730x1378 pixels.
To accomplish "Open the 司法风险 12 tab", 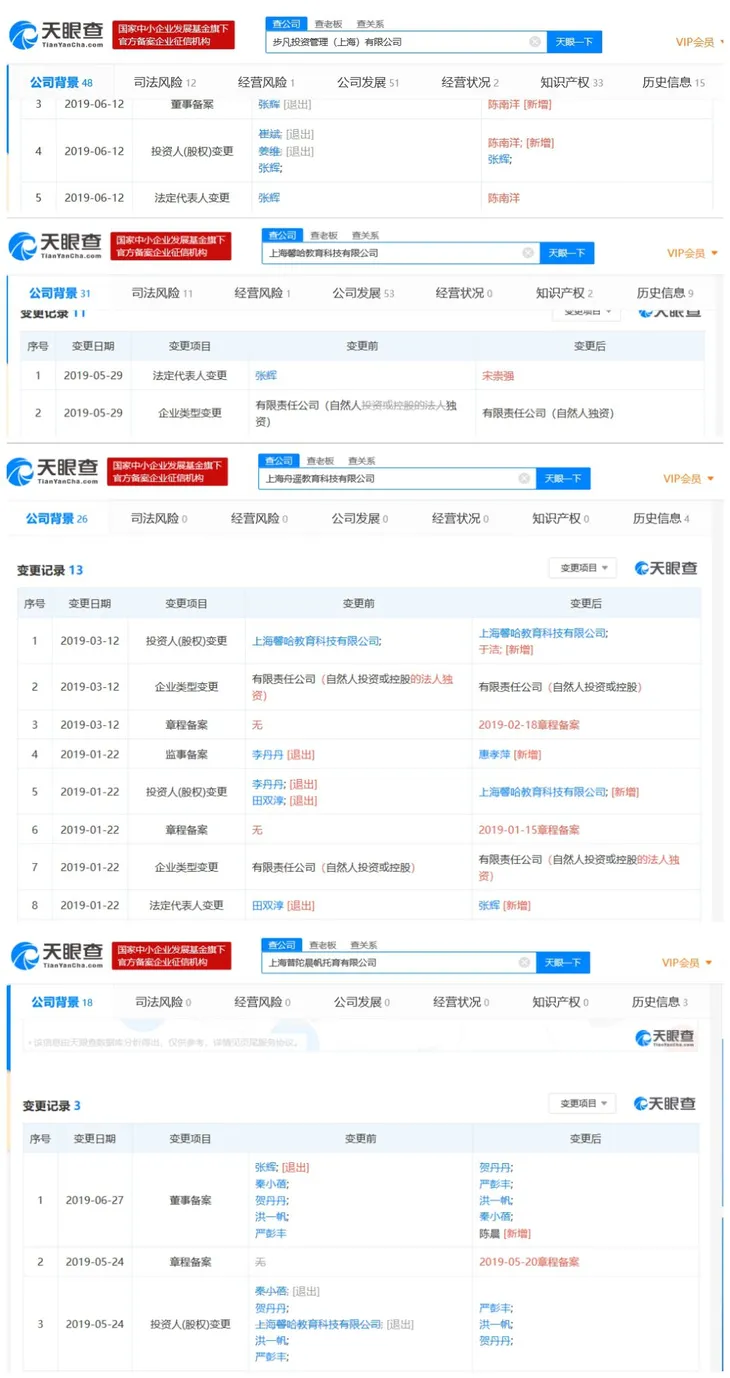I will [x=165, y=82].
